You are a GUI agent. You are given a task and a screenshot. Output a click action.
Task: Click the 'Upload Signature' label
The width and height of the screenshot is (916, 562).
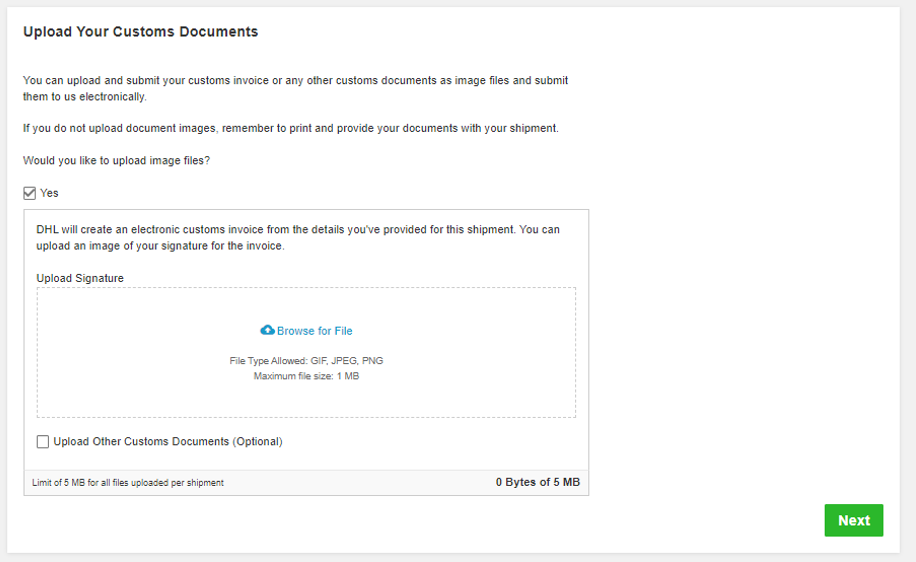[x=80, y=278]
